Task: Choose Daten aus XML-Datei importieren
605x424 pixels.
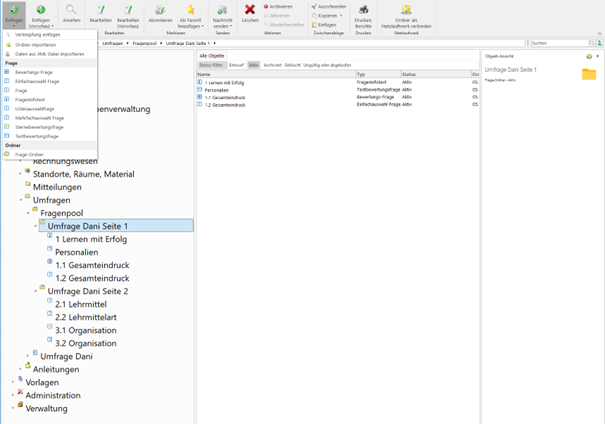Action: 49,54
